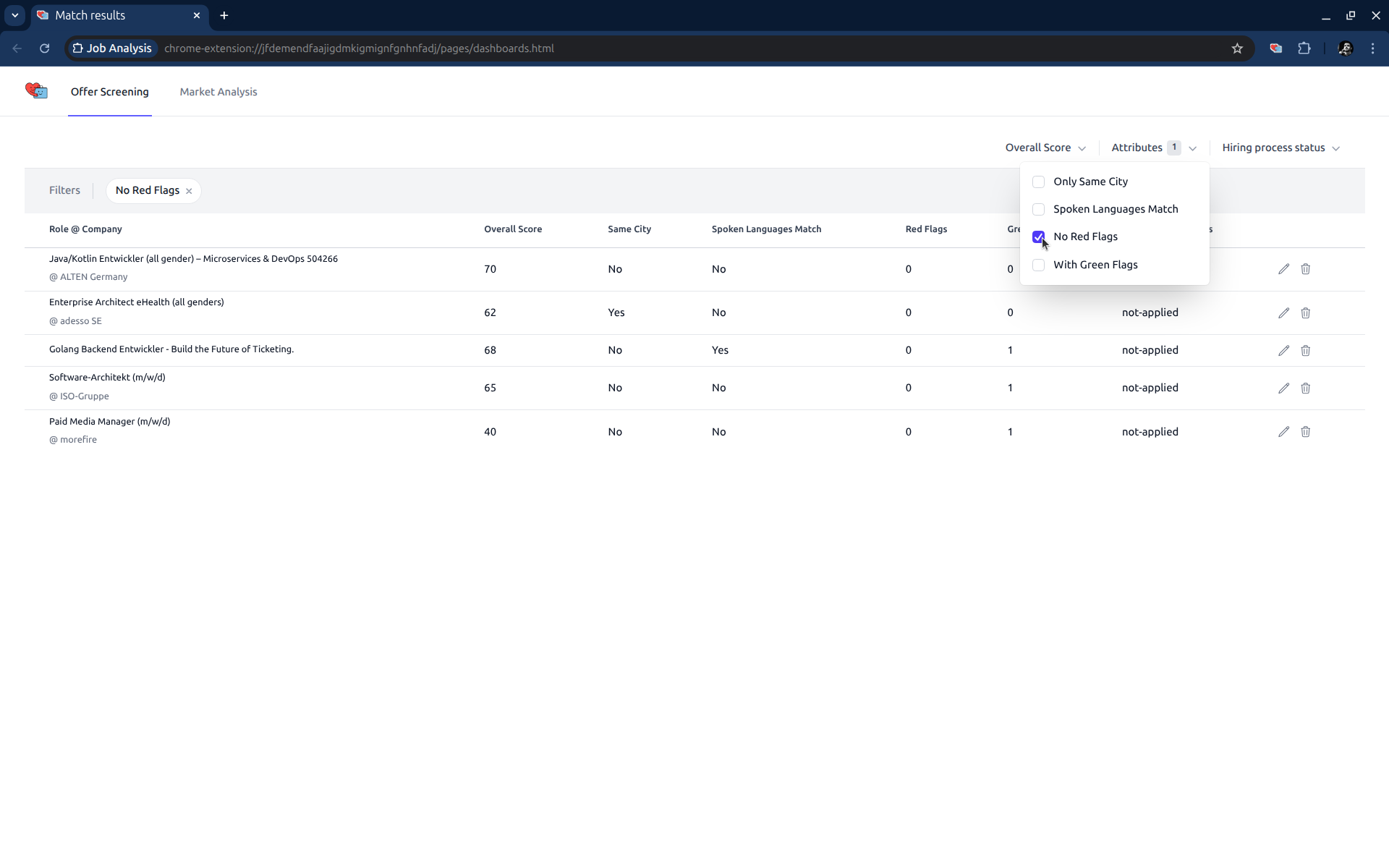Click trash icon for ISO-Gruppe offer
The width and height of the screenshot is (1389, 868).
[1305, 388]
